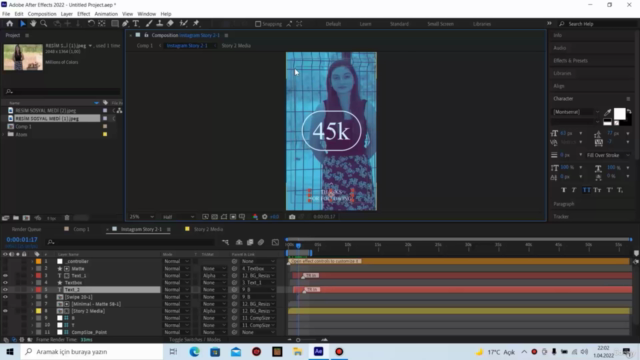Screen dimensions: 640x360
Task: Open the Render Queue tab
Action: pos(26,229)
